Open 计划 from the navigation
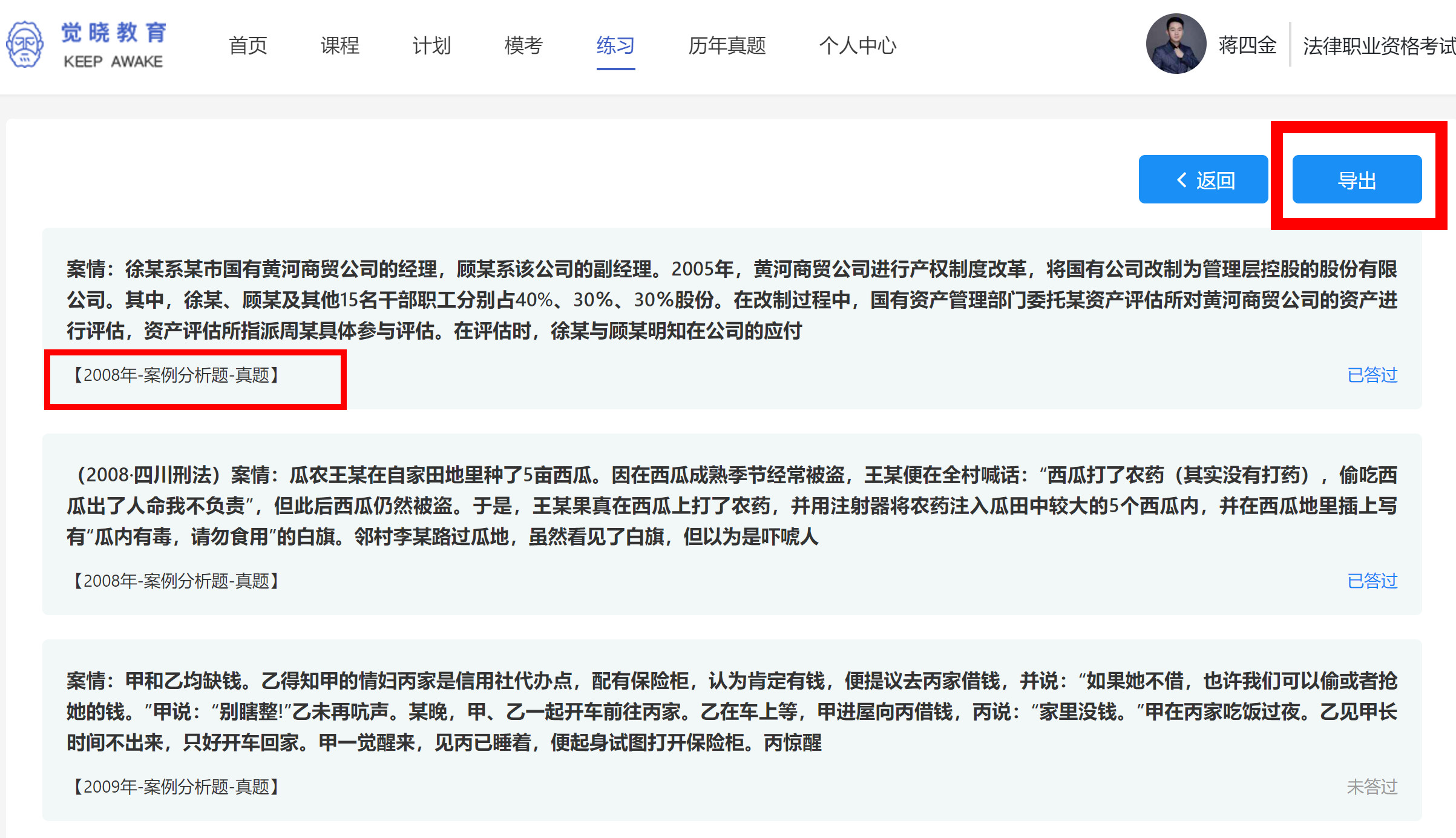The width and height of the screenshot is (1456, 838). (x=431, y=45)
